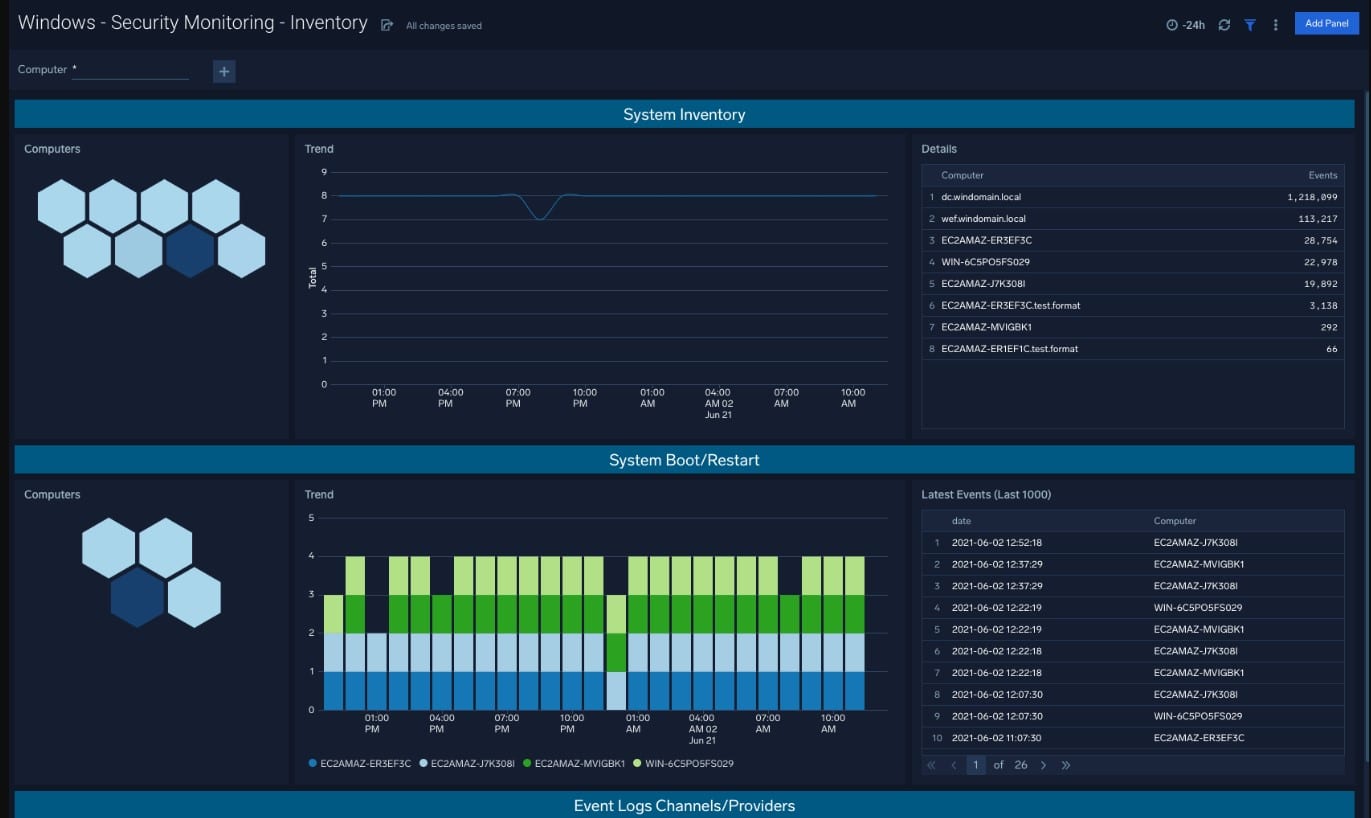Jump to first page of Latest Events
Screen dimensions: 1371x818
pos(931,765)
